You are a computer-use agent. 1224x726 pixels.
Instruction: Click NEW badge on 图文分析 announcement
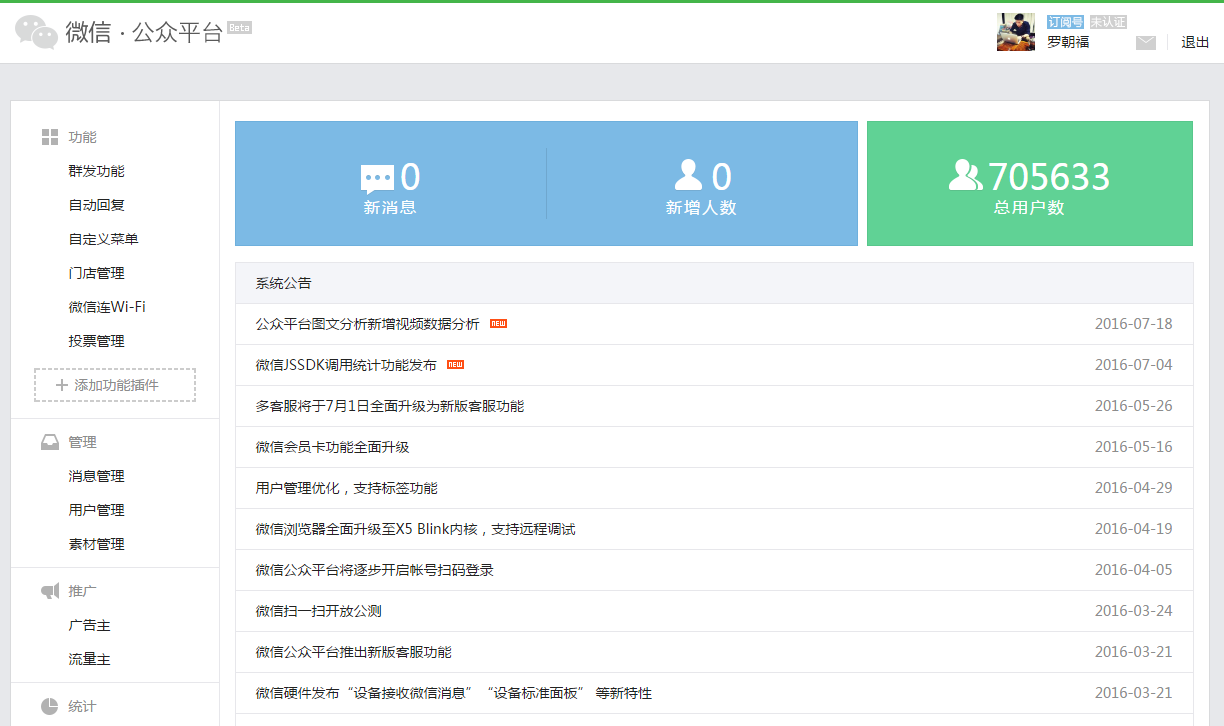(x=498, y=324)
